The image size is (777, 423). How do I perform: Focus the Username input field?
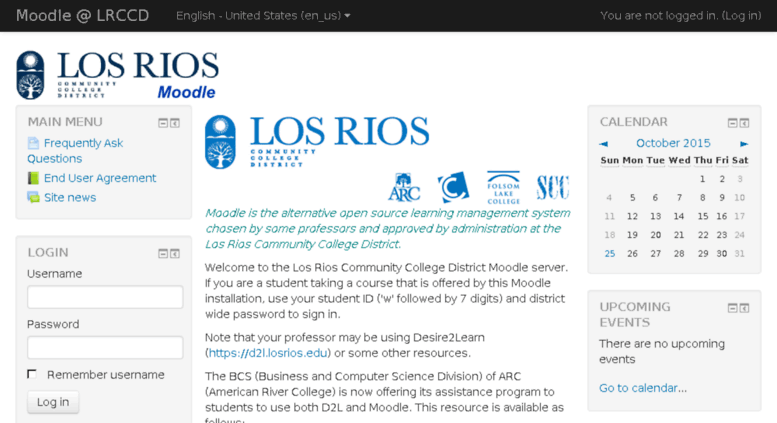pyautogui.click(x=105, y=297)
